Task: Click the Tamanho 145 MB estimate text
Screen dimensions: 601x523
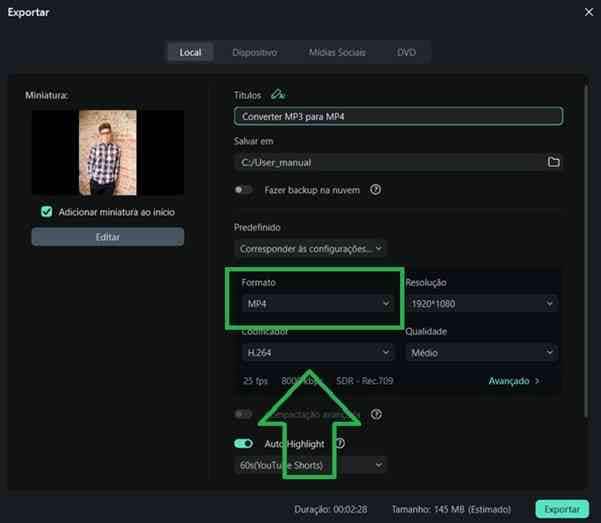Action: point(451,509)
